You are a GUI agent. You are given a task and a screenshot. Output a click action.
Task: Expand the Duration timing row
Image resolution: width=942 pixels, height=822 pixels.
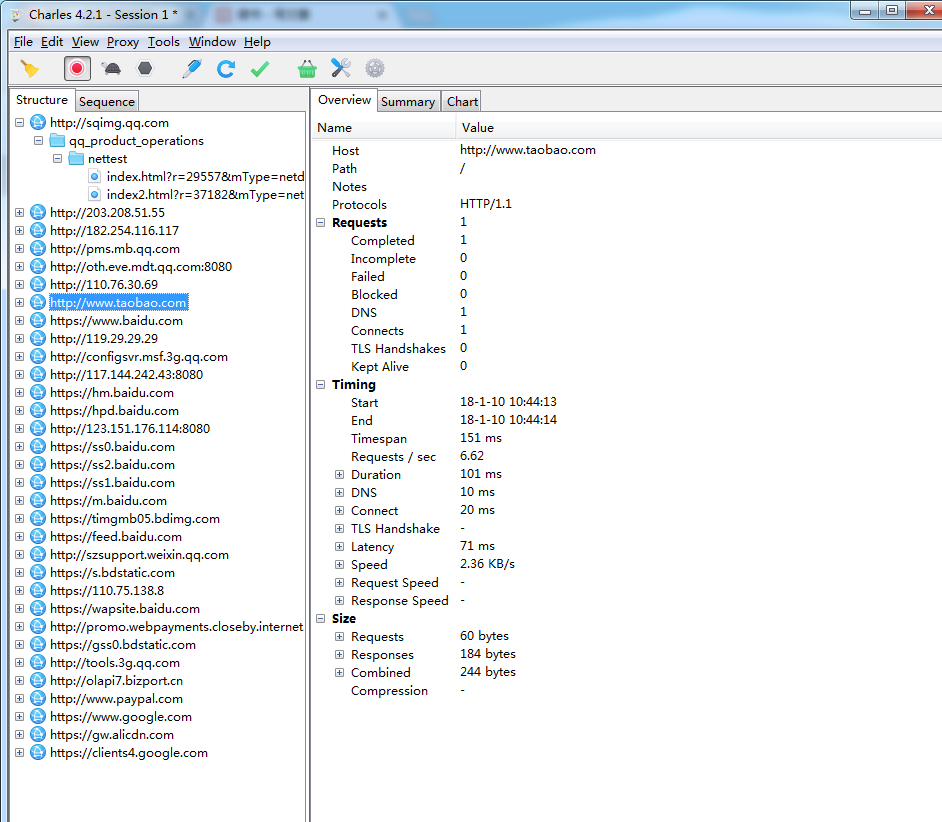340,475
